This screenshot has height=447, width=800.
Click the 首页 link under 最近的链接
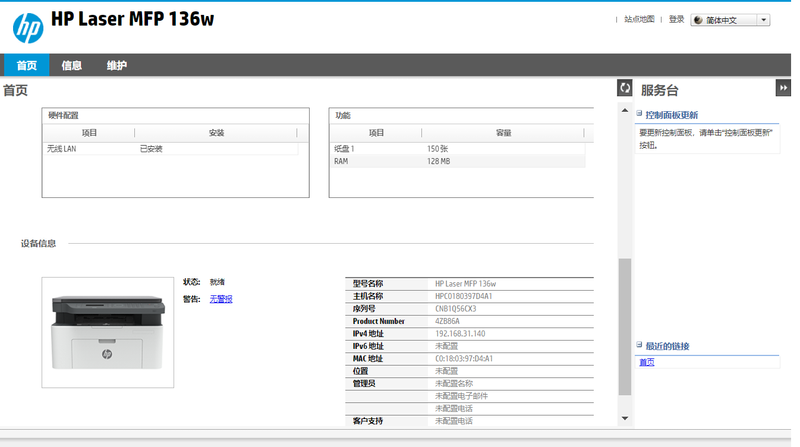[x=647, y=362]
